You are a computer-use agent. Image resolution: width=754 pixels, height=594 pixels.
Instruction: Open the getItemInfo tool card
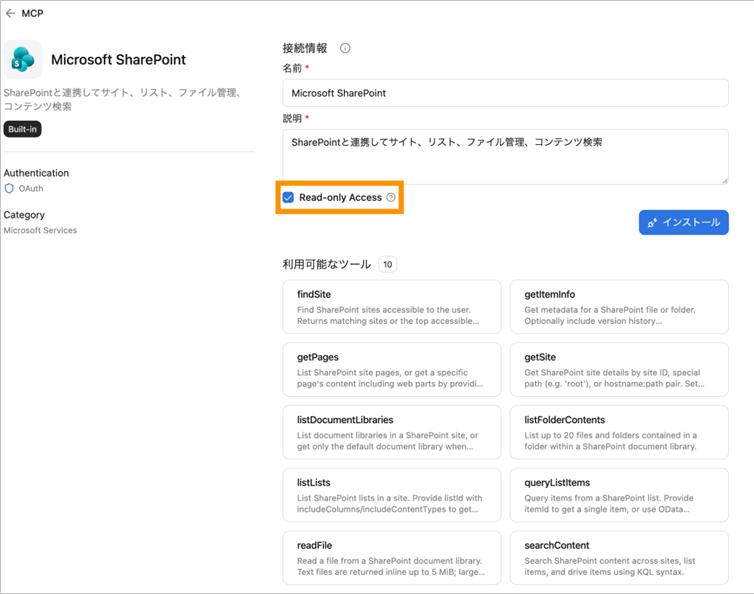point(619,307)
